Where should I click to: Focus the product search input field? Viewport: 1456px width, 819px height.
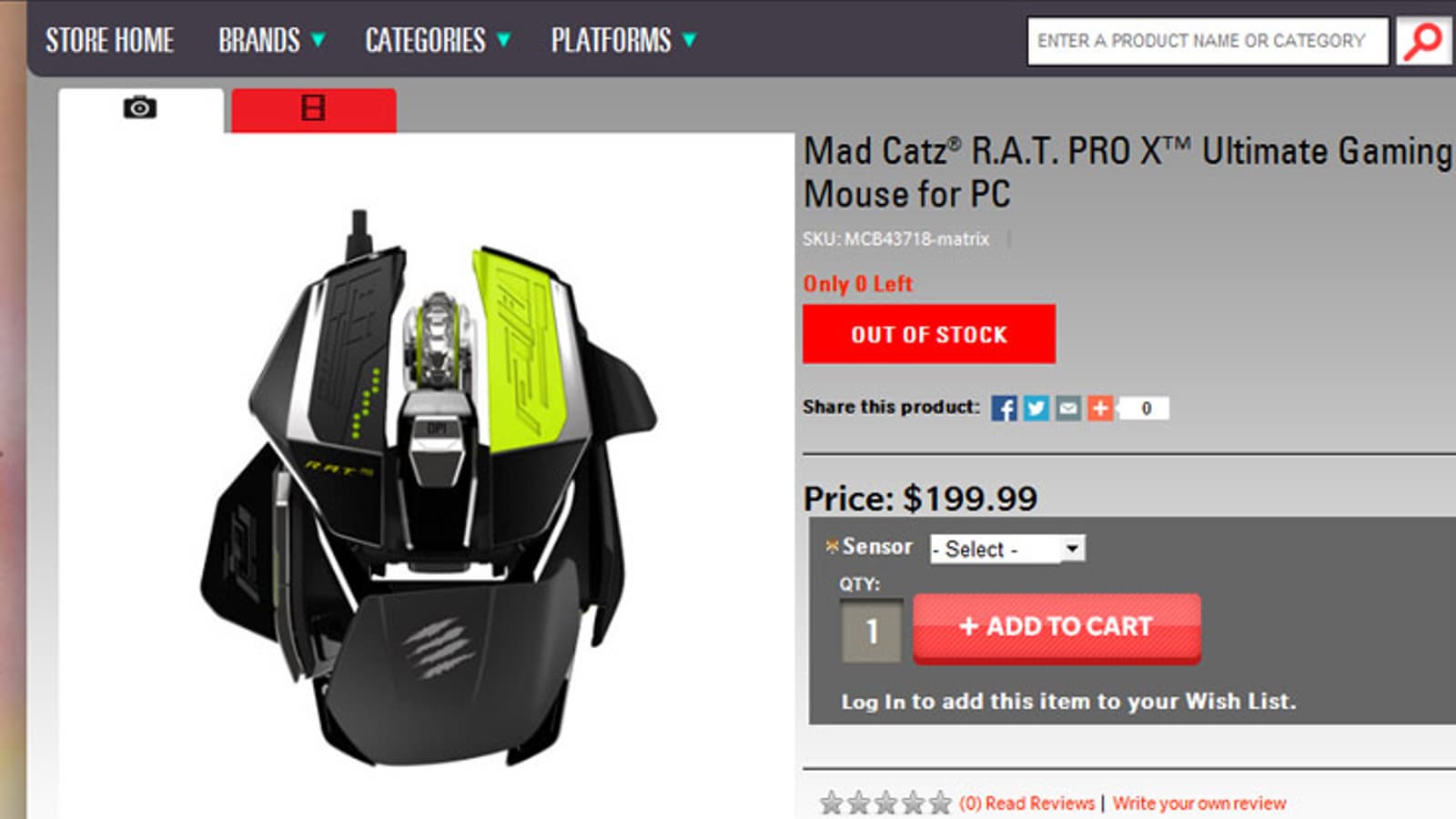(x=1208, y=41)
